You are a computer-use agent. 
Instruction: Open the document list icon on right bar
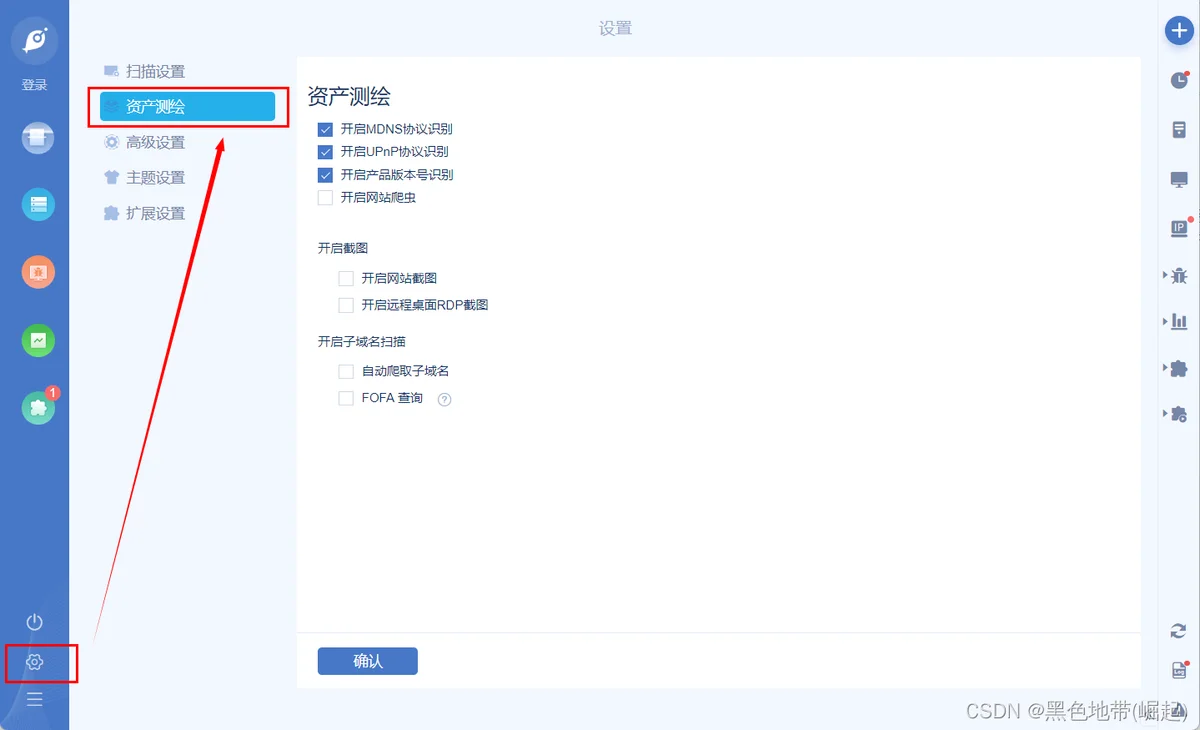pyautogui.click(x=1179, y=130)
